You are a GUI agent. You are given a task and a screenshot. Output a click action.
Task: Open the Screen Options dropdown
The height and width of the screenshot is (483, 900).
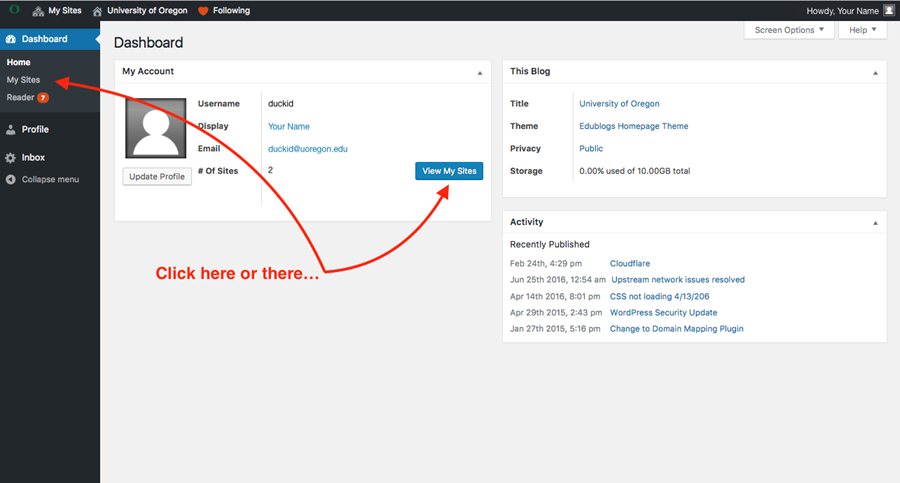(789, 30)
